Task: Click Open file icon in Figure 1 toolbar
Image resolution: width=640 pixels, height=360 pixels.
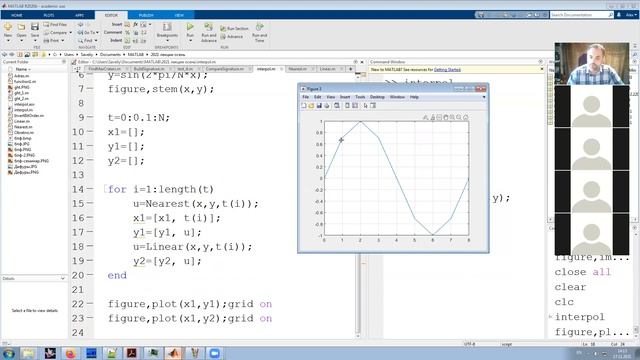Action: 311,106
